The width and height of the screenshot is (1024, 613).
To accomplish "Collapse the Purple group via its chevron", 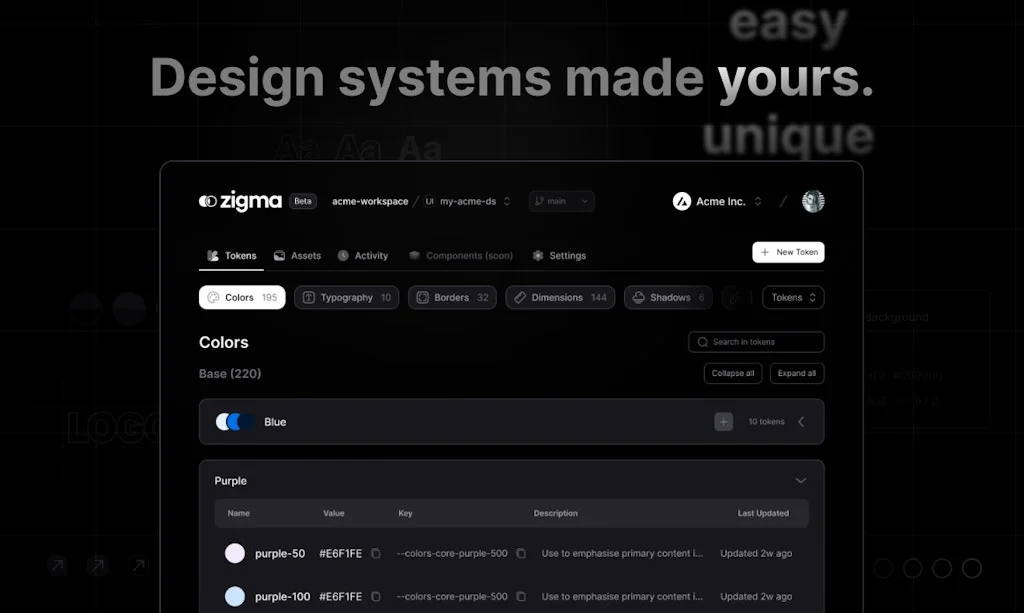I will [800, 480].
